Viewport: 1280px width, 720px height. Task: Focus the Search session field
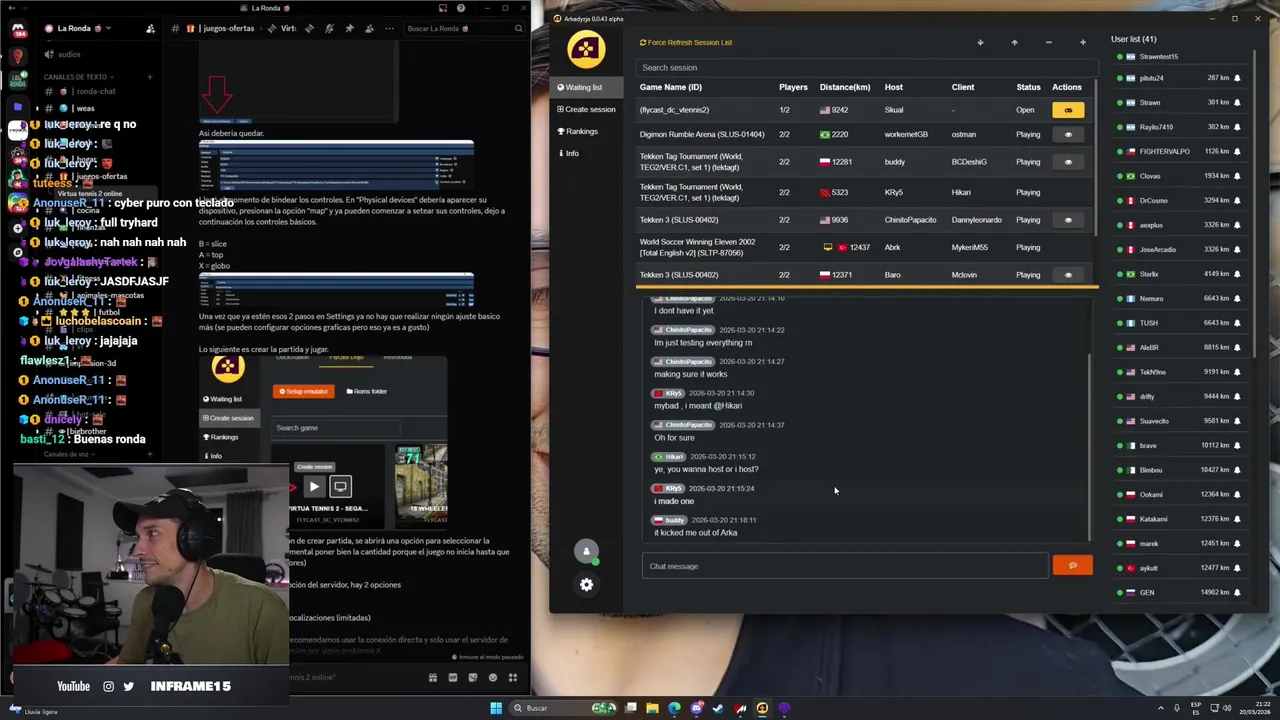866,67
